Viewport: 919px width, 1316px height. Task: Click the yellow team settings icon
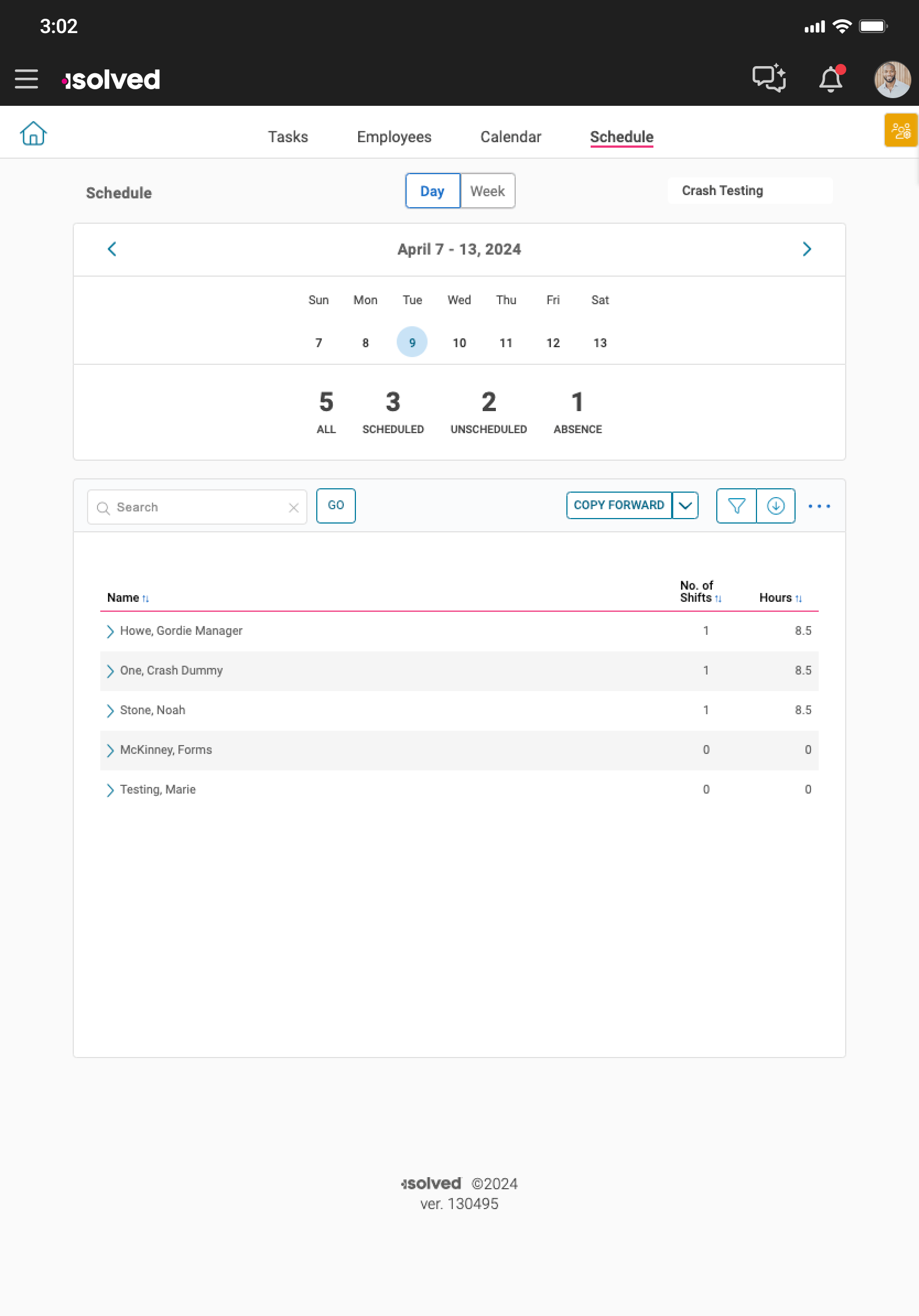tap(901, 131)
